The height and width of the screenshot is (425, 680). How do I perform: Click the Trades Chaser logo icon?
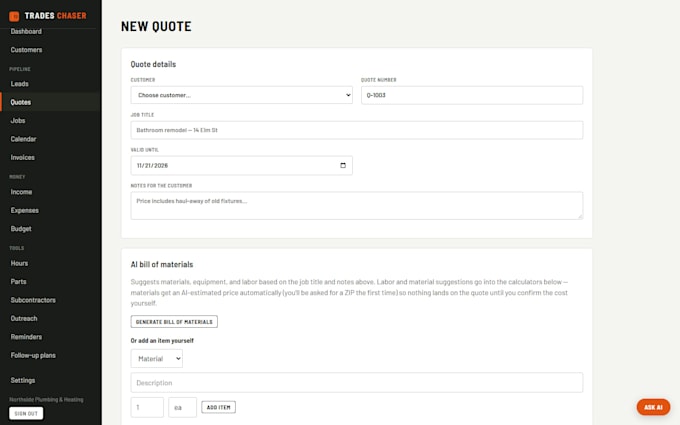14,16
